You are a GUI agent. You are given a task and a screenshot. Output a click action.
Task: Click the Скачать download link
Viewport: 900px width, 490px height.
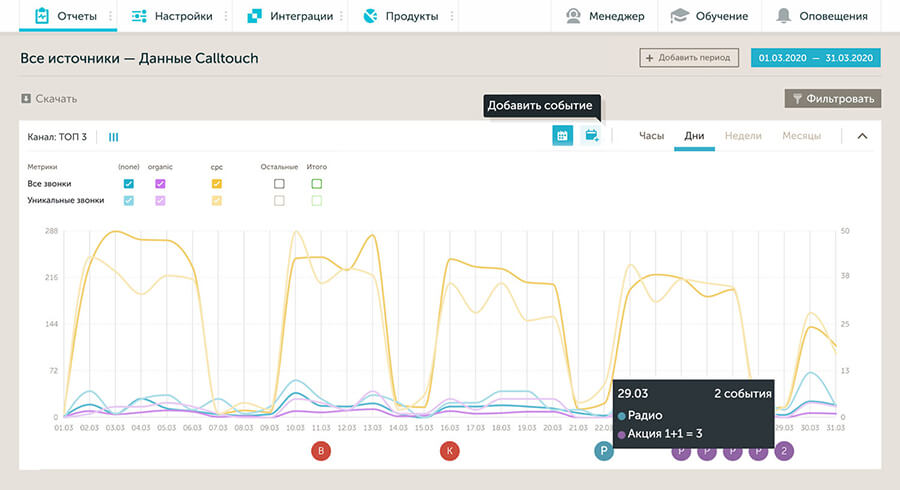tap(49, 99)
